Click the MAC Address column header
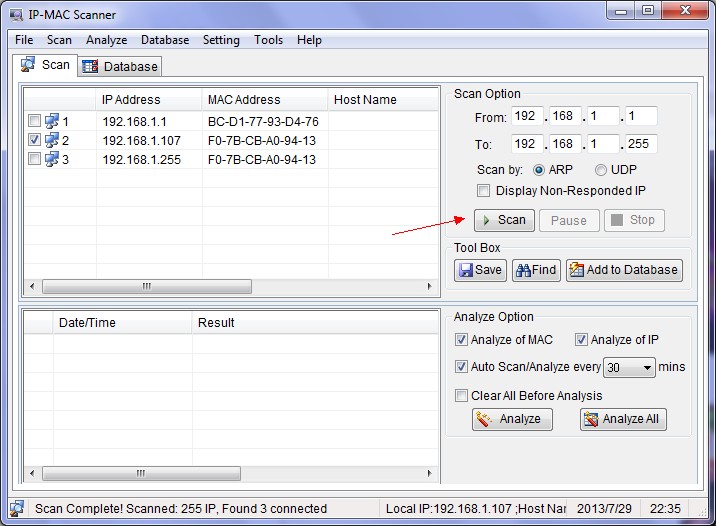This screenshot has height=526, width=716. point(265,100)
